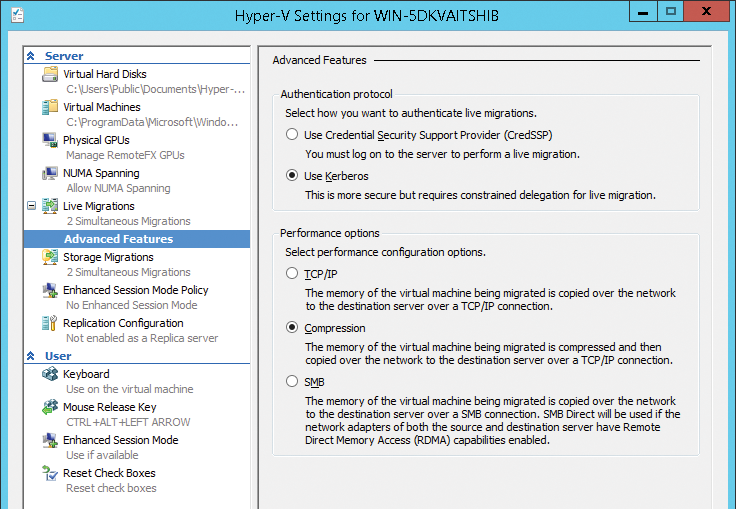736x509 pixels.
Task: Click the Reset Check Boxes icon
Action: point(50,473)
